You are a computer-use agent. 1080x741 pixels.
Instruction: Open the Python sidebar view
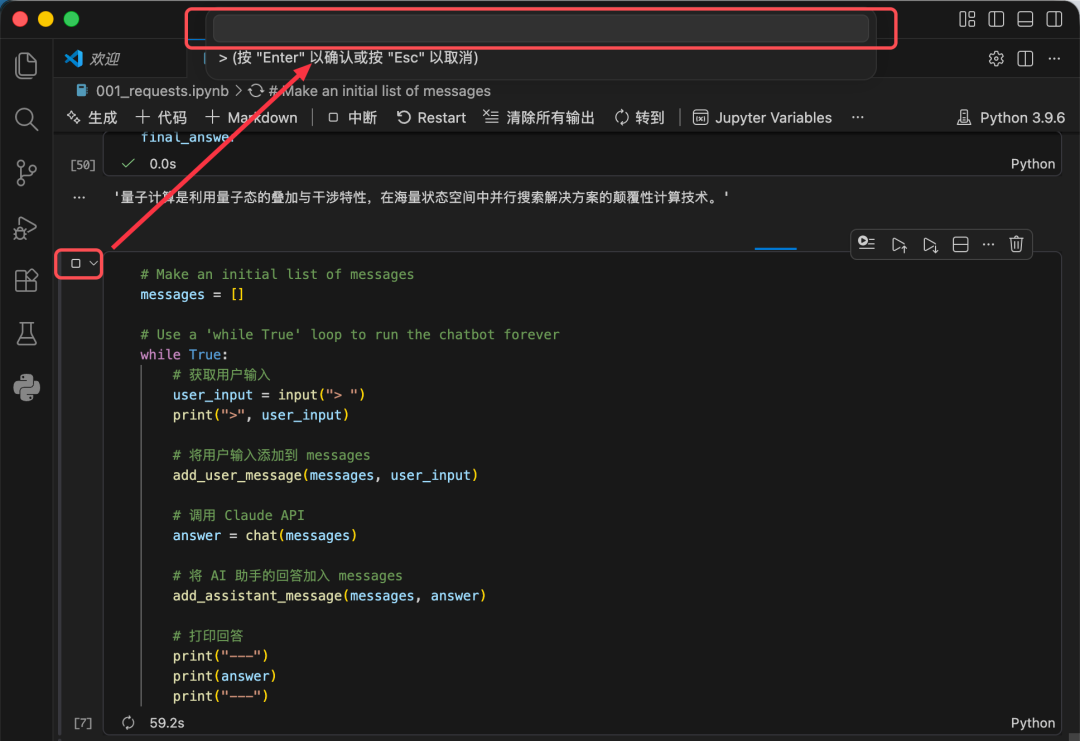tap(26, 388)
